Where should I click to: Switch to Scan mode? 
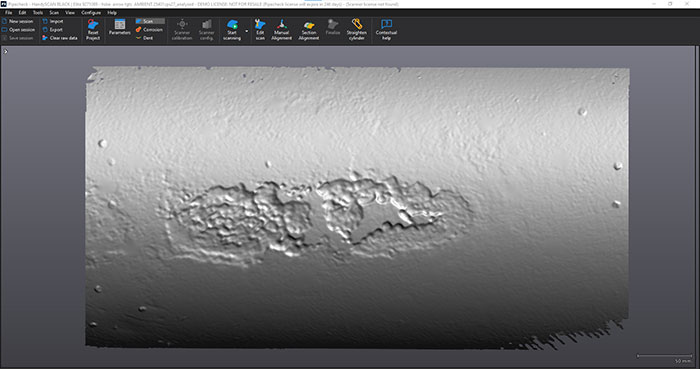(150, 21)
